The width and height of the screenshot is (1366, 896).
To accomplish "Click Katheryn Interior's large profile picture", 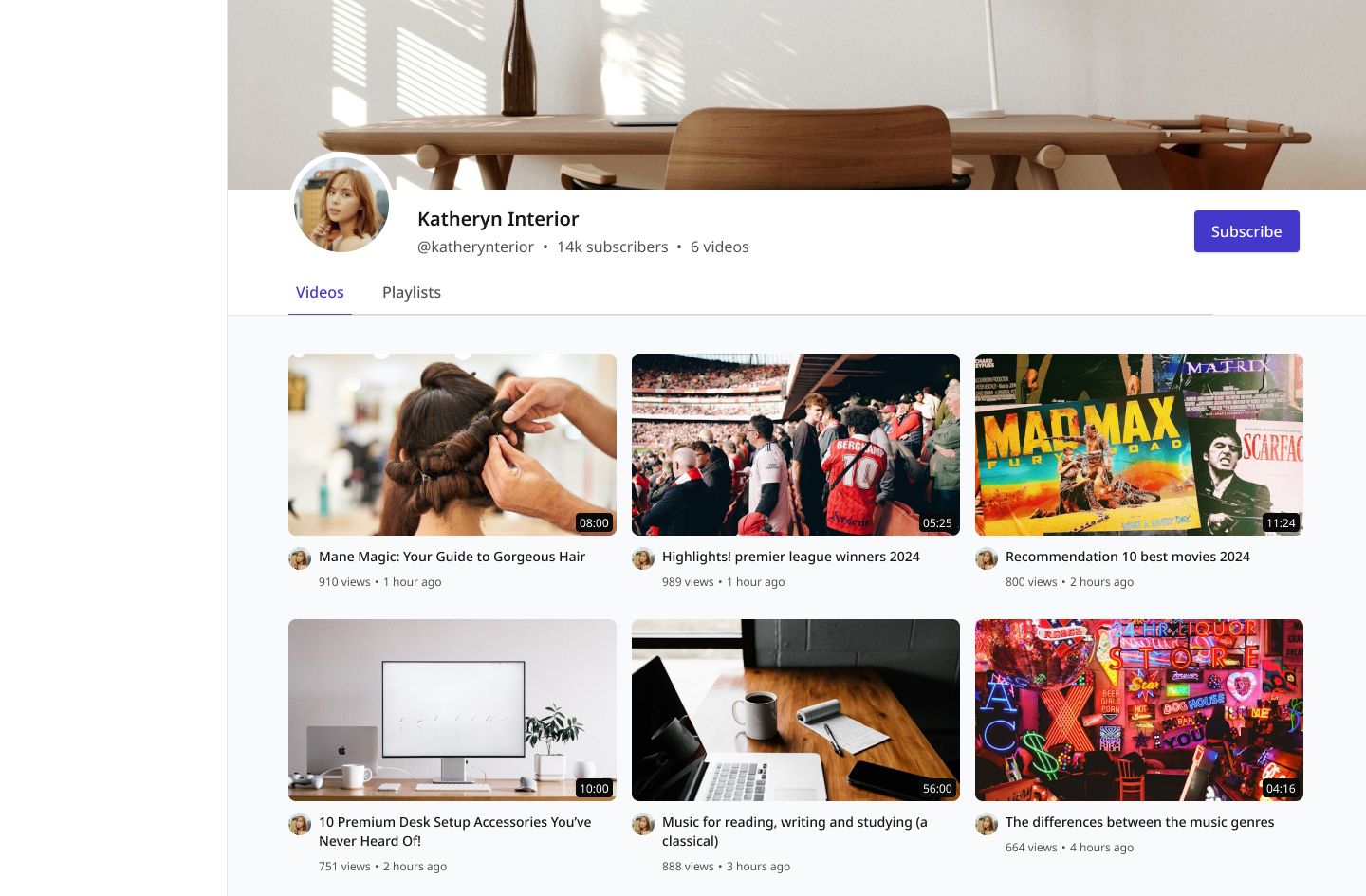I will 341,204.
